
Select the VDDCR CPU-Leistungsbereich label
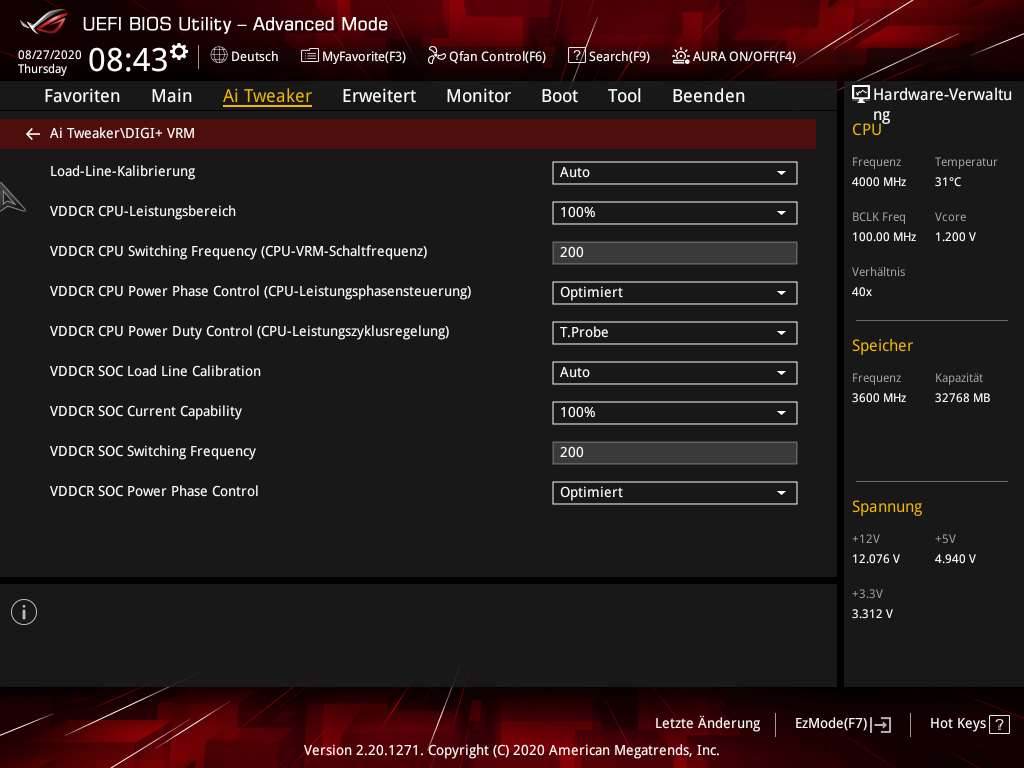[x=143, y=212]
